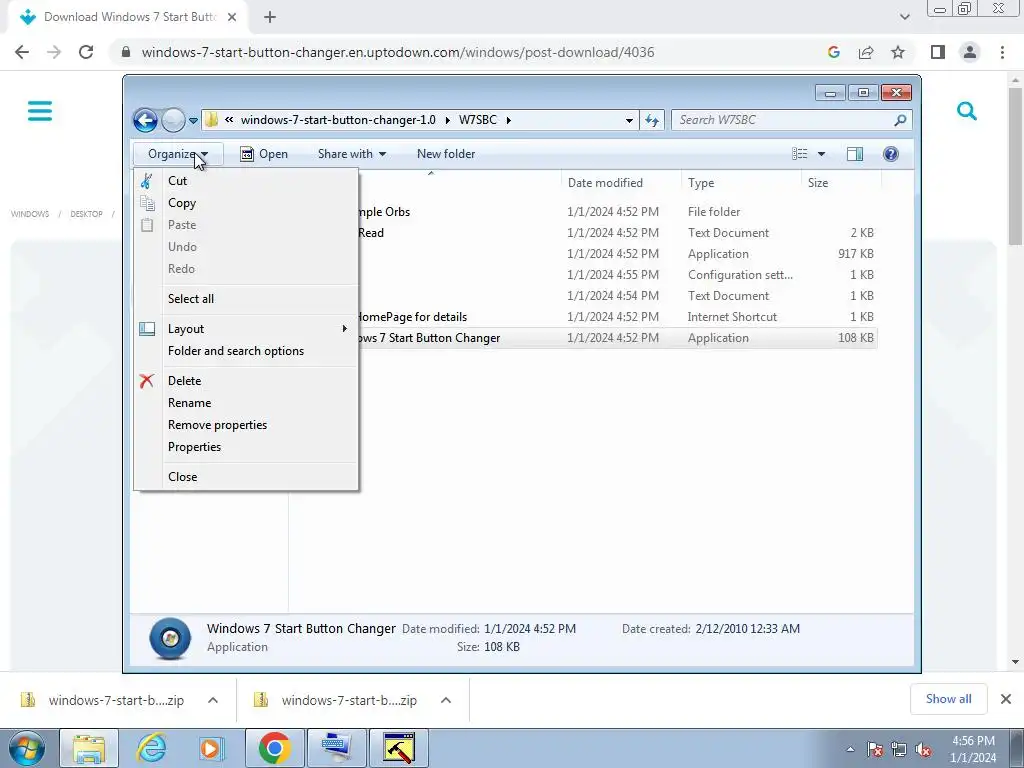Click Chrome browser back arrow
Viewport: 1024px width, 768px height.
[x=22, y=52]
